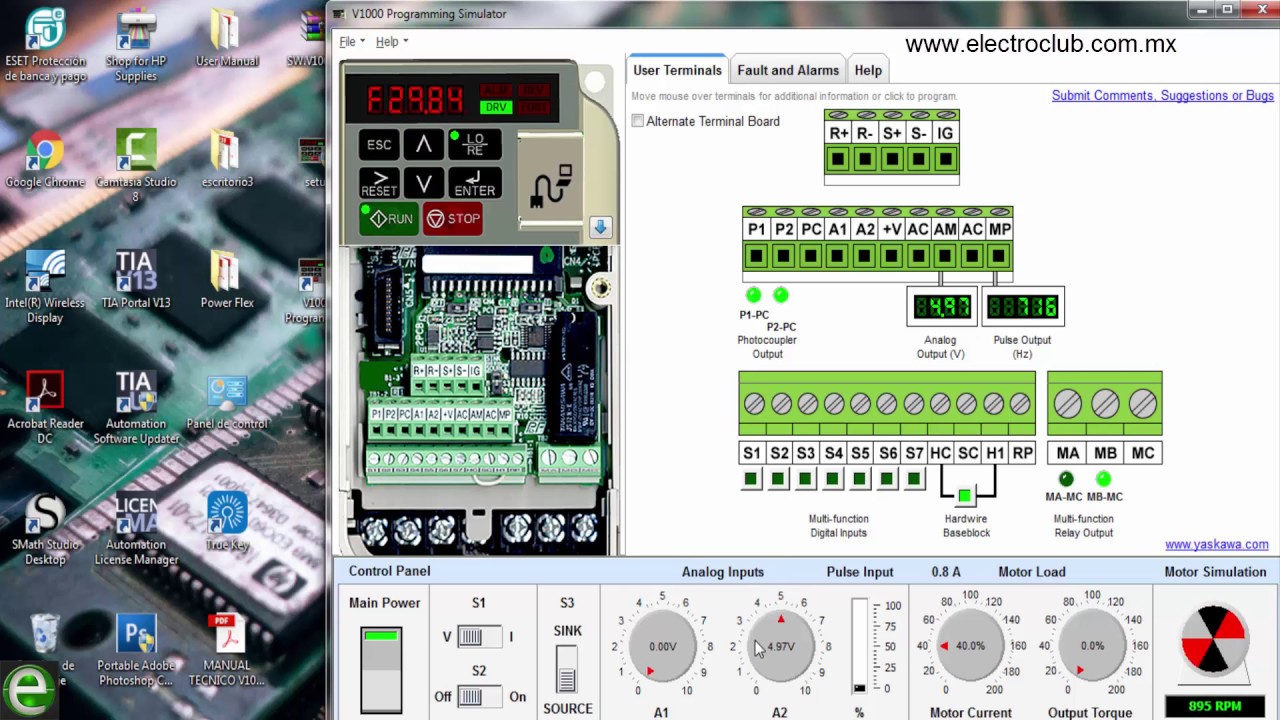Image resolution: width=1280 pixels, height=720 pixels.
Task: Toggle the Hardwire Baseblock green square
Action: (965, 496)
